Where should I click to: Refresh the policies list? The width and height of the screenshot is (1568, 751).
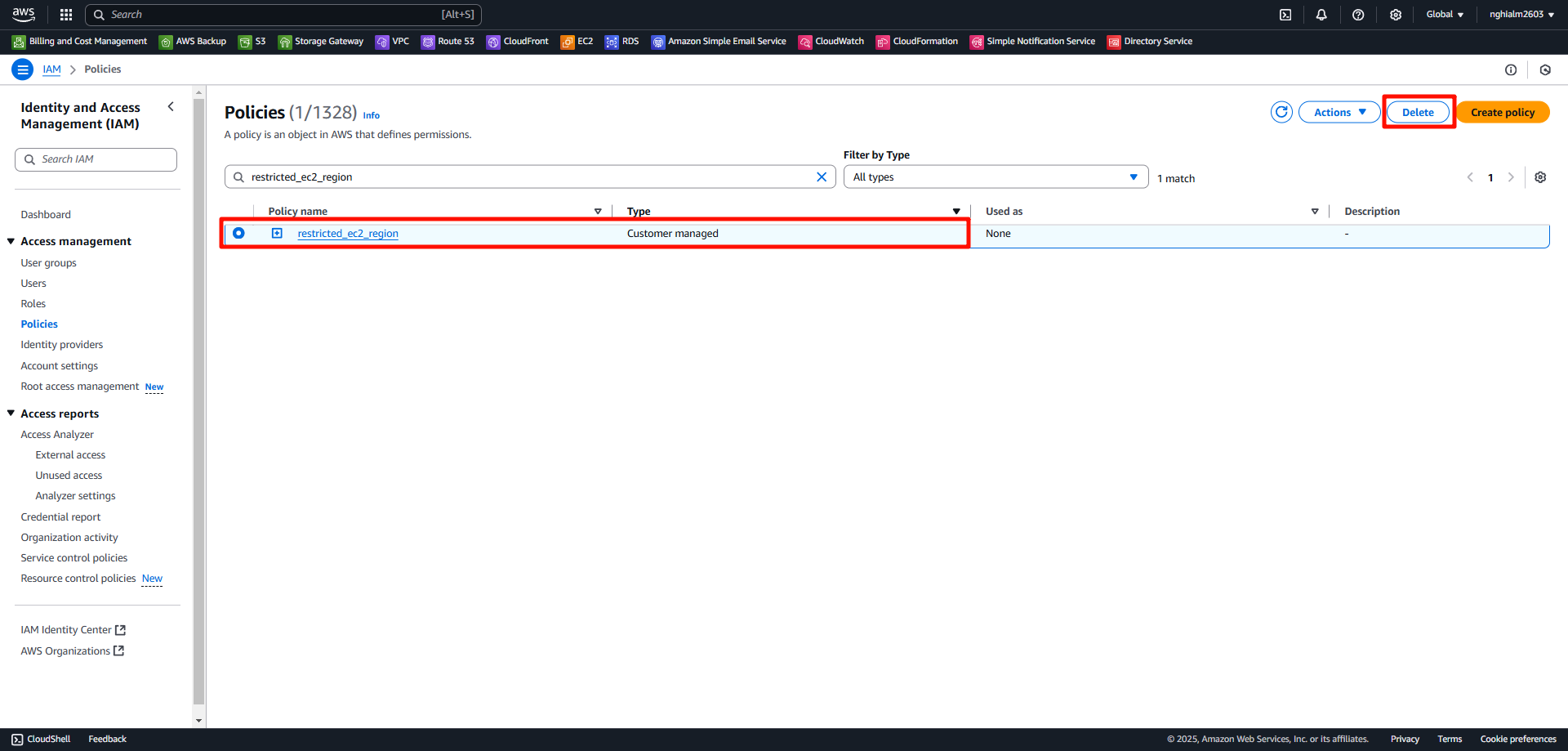pyautogui.click(x=1281, y=112)
